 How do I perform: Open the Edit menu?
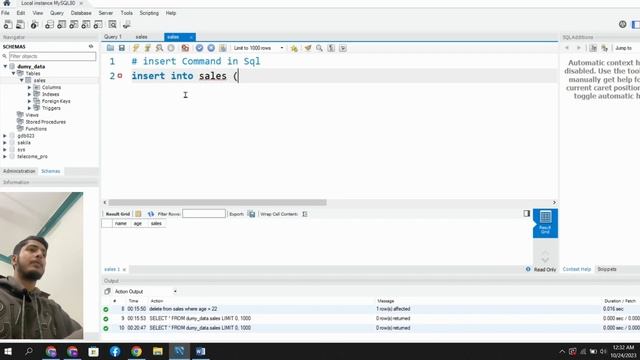[21, 13]
